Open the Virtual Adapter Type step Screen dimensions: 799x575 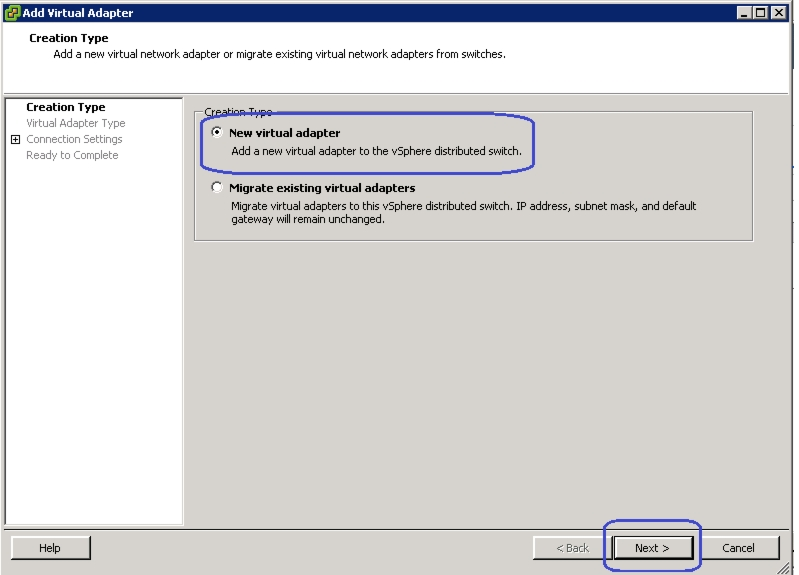pos(75,123)
